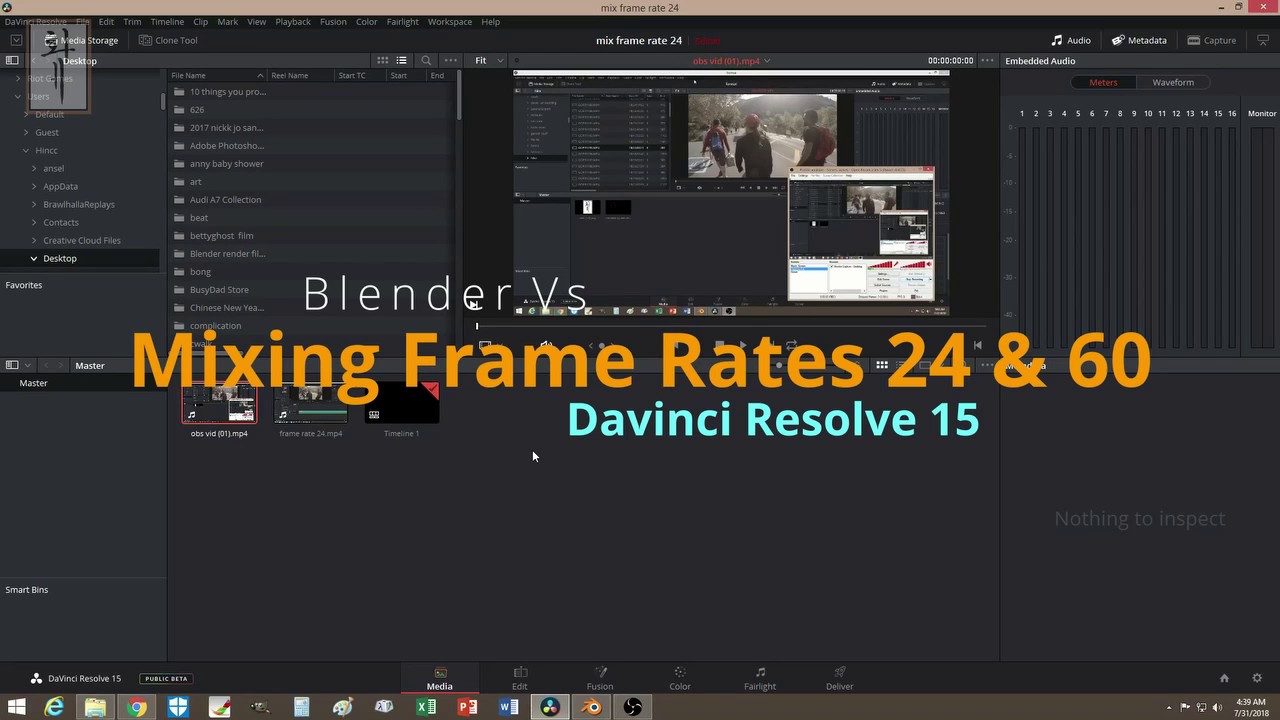Expand the Guest folder chevron
1280x720 pixels.
pos(26,132)
